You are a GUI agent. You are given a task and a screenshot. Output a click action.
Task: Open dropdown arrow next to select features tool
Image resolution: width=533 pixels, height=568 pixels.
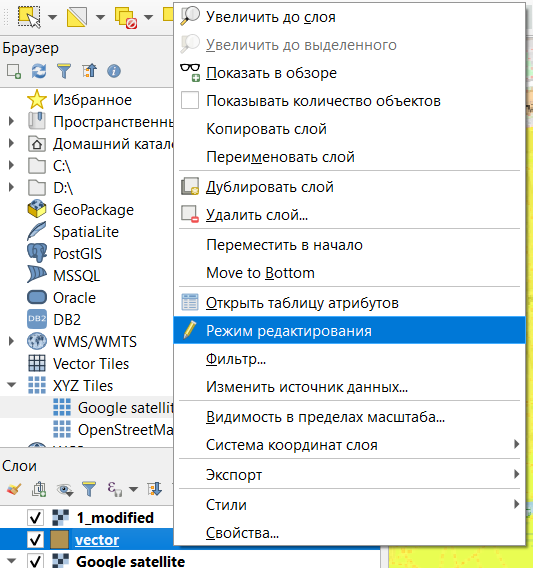coord(53,17)
